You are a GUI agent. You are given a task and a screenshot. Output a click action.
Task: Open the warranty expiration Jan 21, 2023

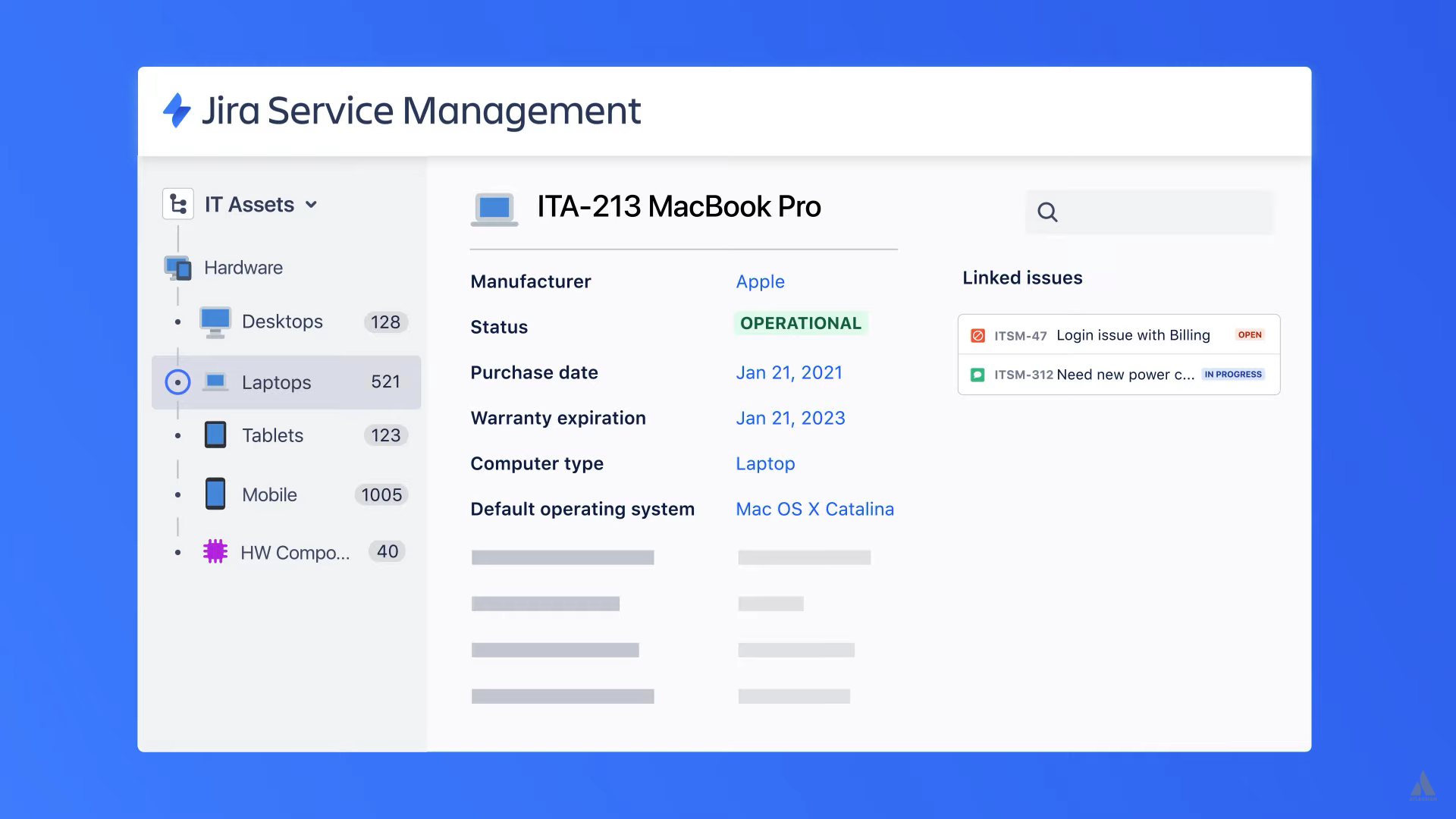tap(790, 418)
